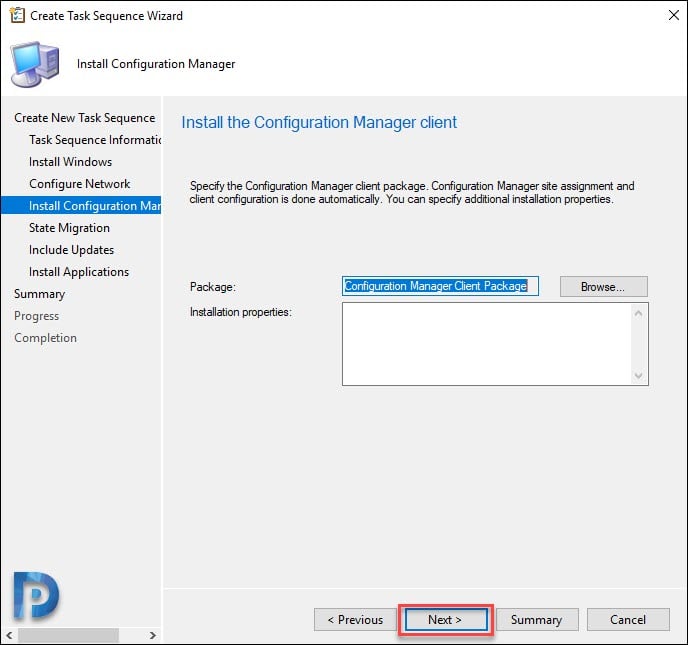Open the Configure Network step
Viewport: 688px width, 645px height.
click(79, 183)
